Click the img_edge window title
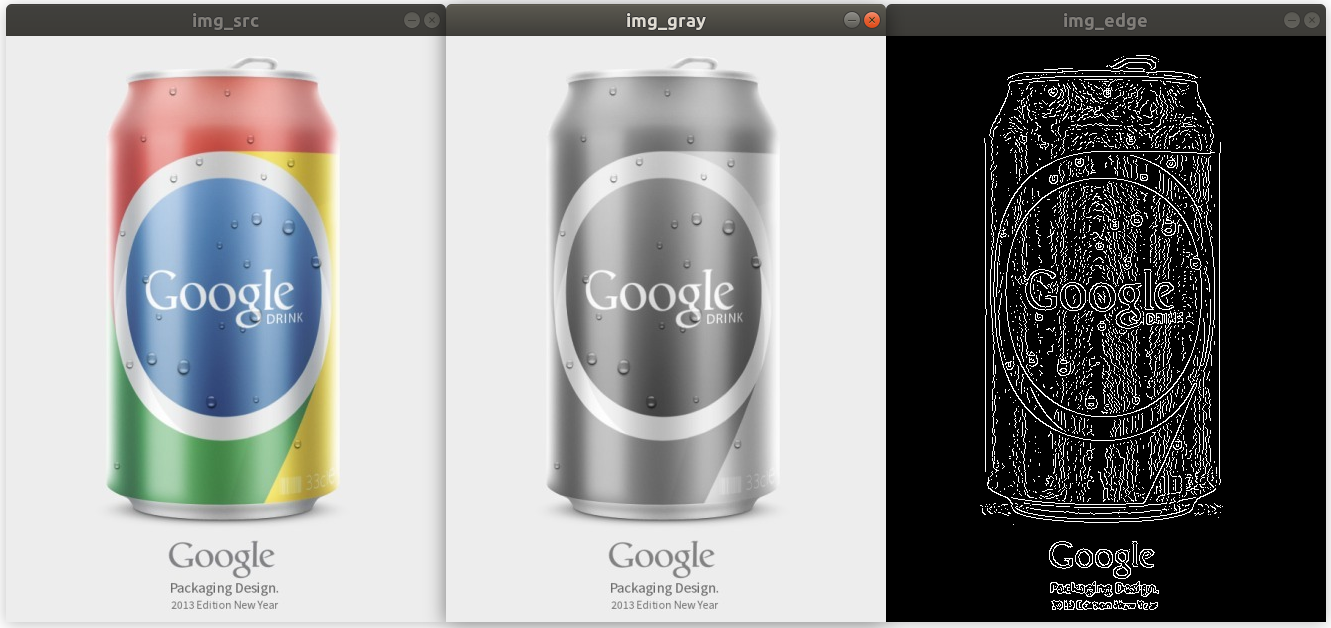The height and width of the screenshot is (628, 1331). coord(1105,21)
